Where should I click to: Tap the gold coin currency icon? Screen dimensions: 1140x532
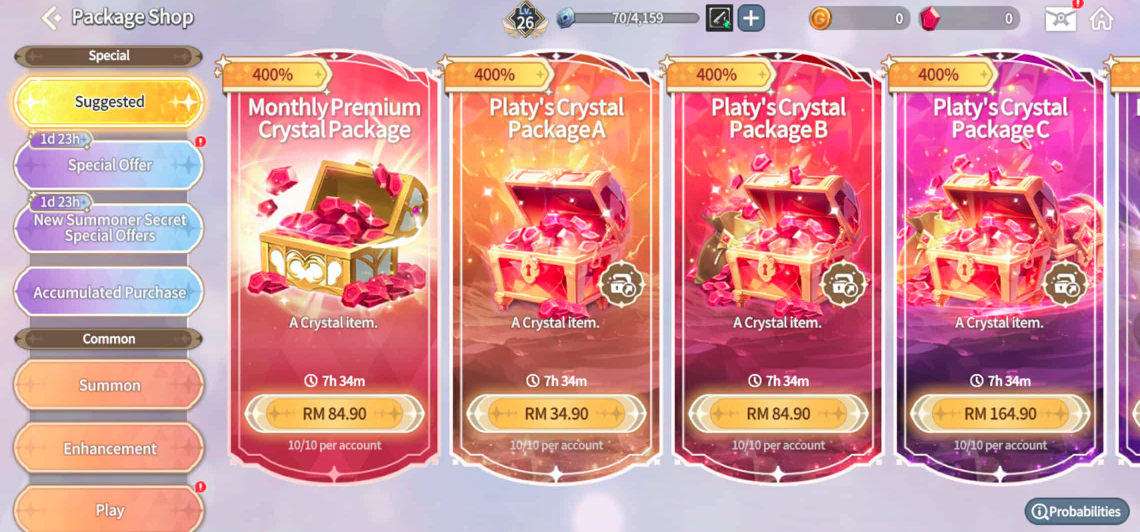pyautogui.click(x=819, y=19)
